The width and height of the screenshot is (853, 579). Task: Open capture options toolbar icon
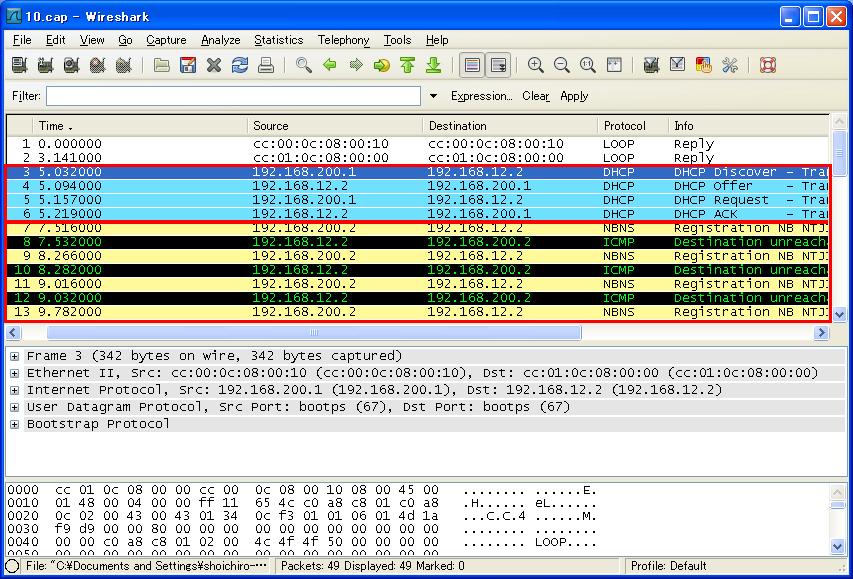click(x=45, y=65)
